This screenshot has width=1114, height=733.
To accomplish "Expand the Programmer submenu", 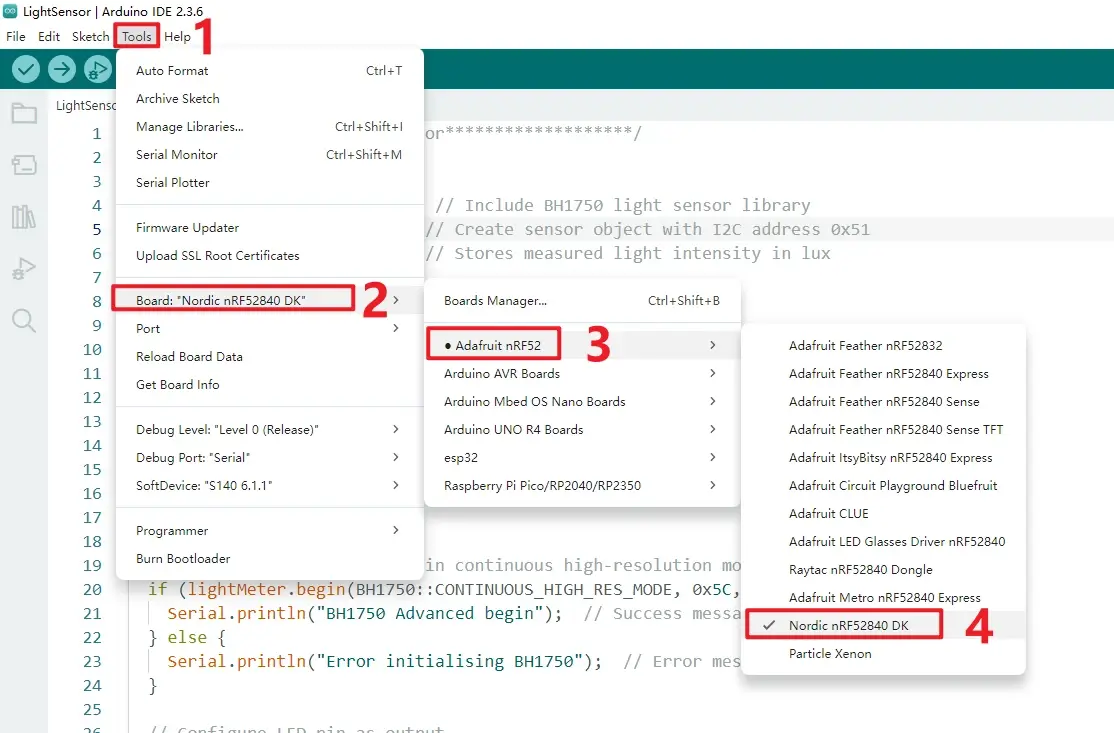I will pos(270,531).
